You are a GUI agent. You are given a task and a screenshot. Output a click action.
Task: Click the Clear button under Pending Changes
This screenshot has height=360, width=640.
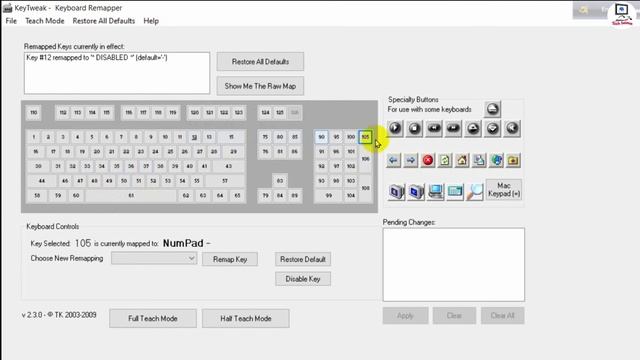tap(454, 316)
